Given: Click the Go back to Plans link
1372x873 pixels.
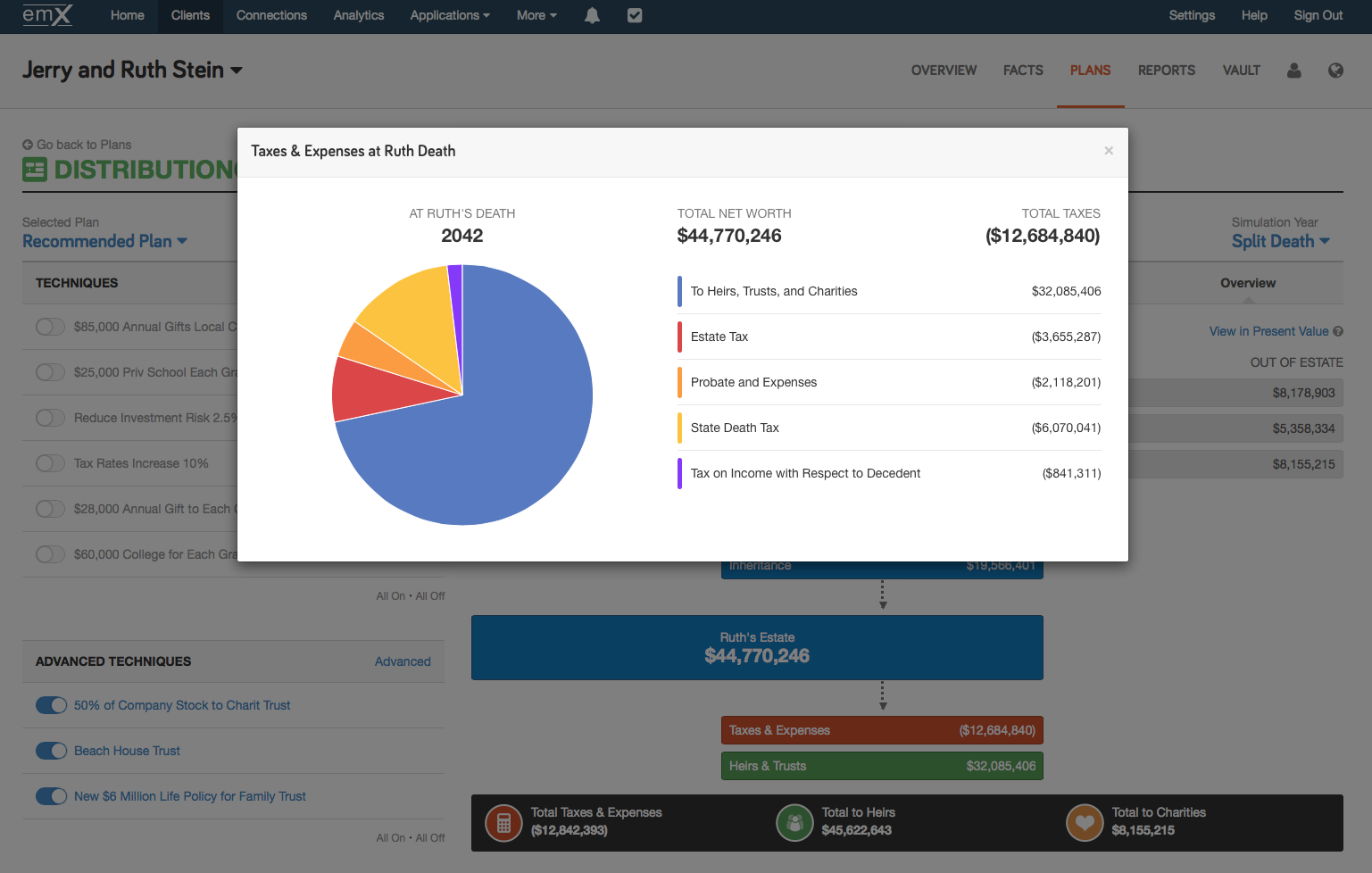Looking at the screenshot, I should [x=77, y=144].
